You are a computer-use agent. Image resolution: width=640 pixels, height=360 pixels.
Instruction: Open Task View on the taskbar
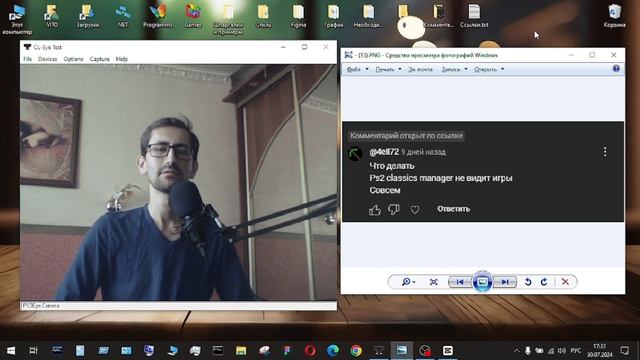pyautogui.click(x=34, y=351)
